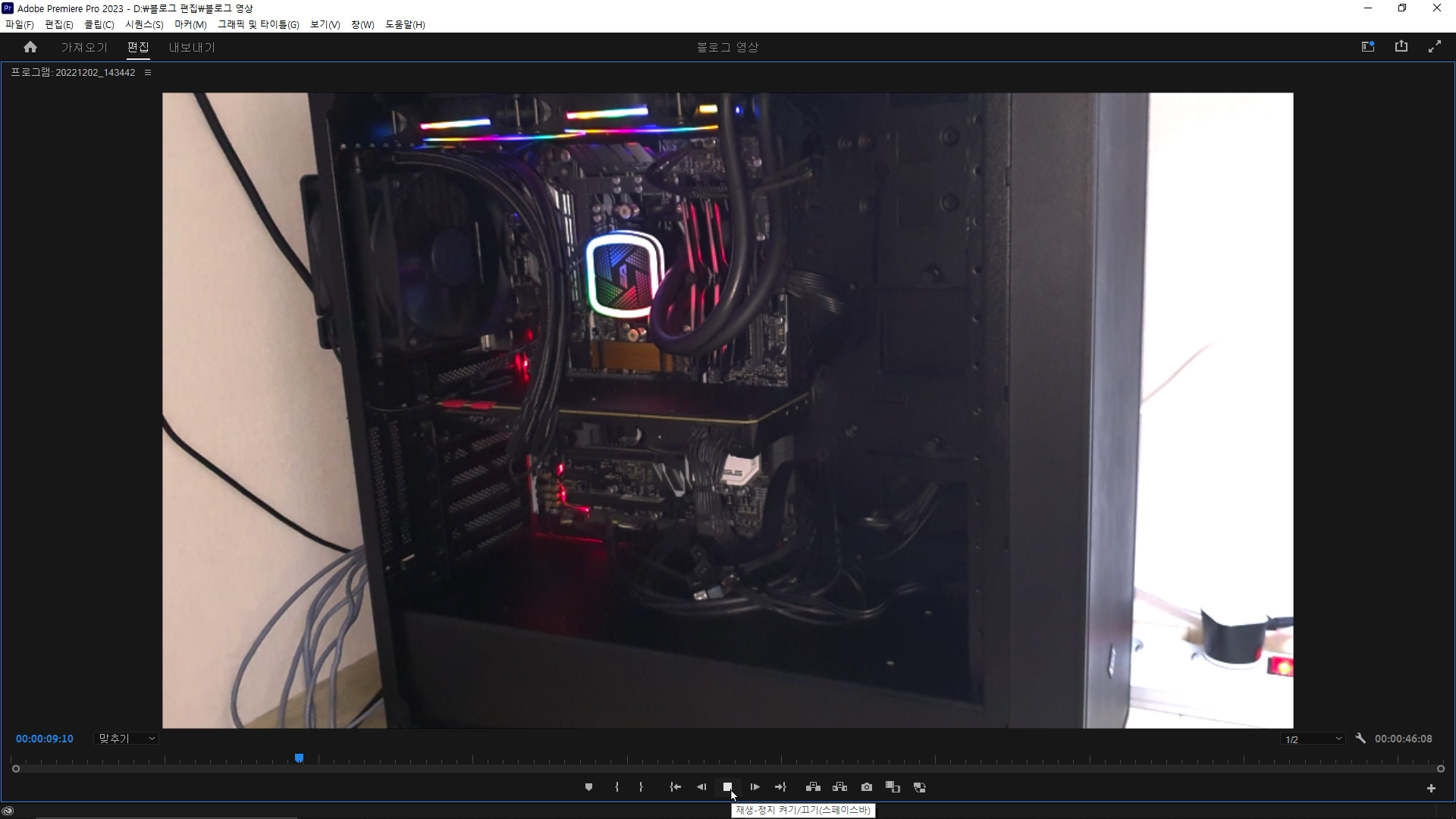The image size is (1456, 819).
Task: Click the Lift button
Action: point(813,787)
